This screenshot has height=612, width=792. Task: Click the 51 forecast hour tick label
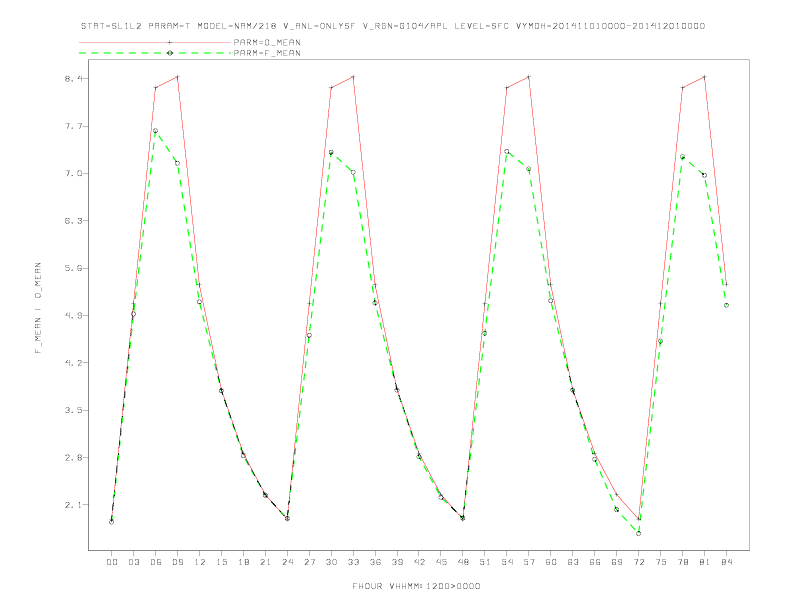[485, 562]
